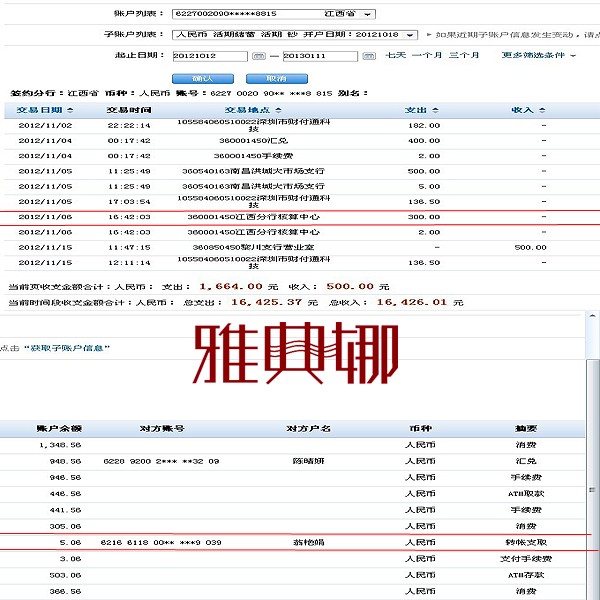Click time cell 17:03:54

(129, 202)
